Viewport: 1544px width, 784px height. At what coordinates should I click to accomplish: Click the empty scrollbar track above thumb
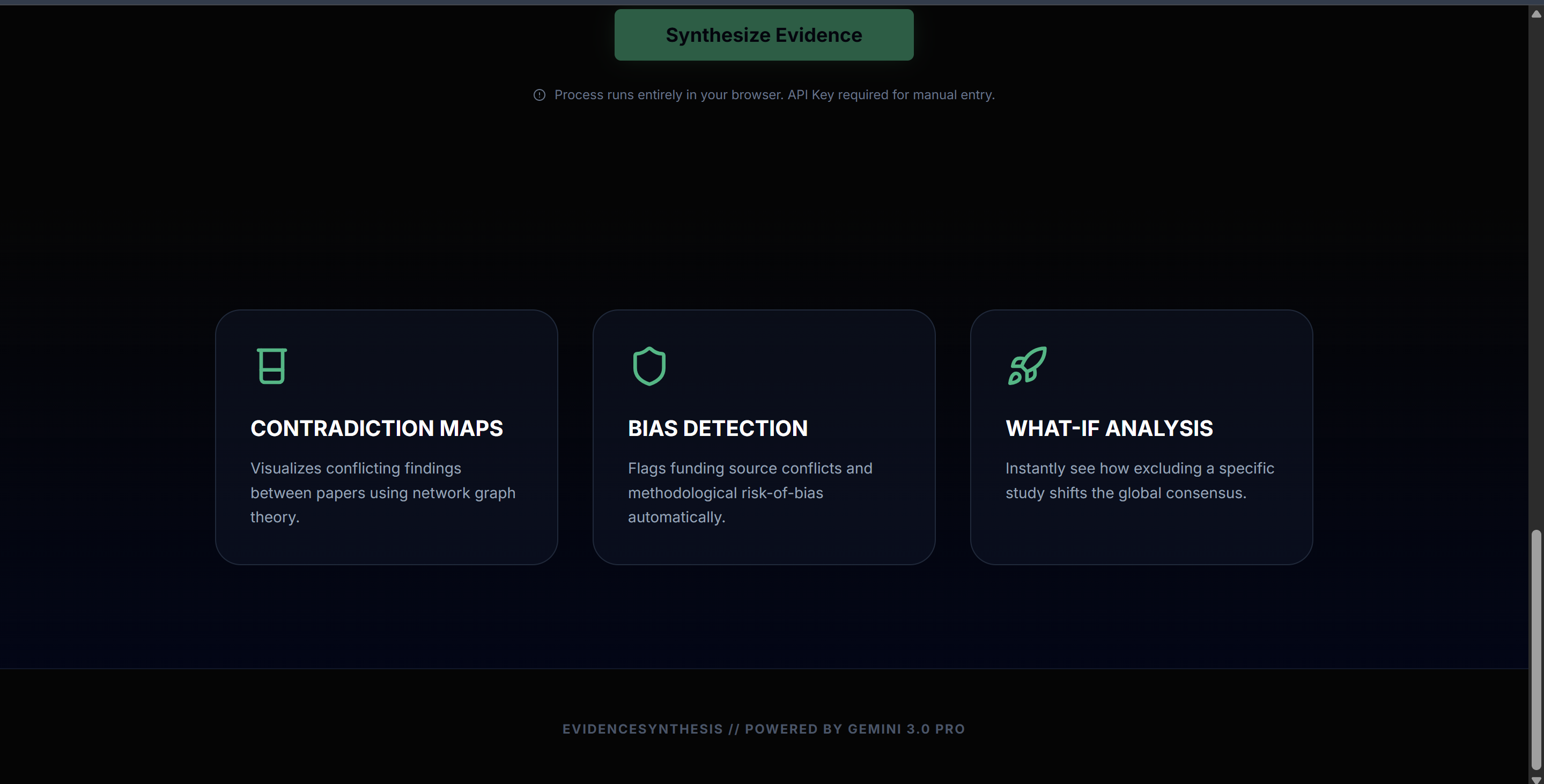click(1536, 270)
